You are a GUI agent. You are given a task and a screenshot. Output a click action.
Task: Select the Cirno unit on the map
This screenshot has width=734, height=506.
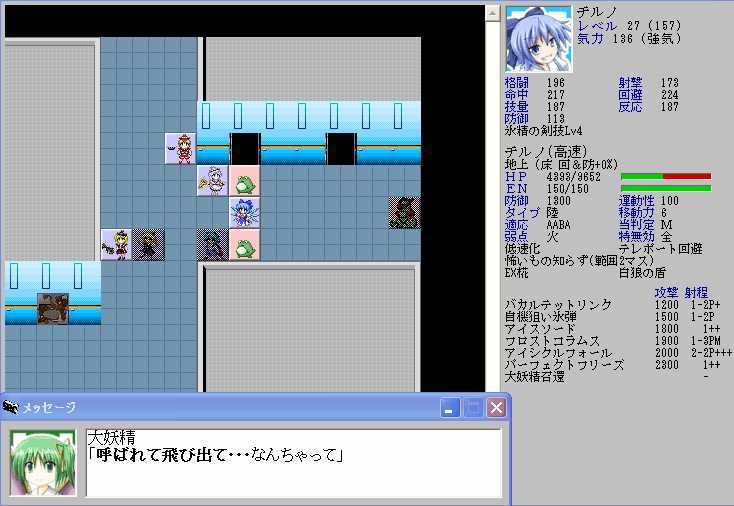244,213
